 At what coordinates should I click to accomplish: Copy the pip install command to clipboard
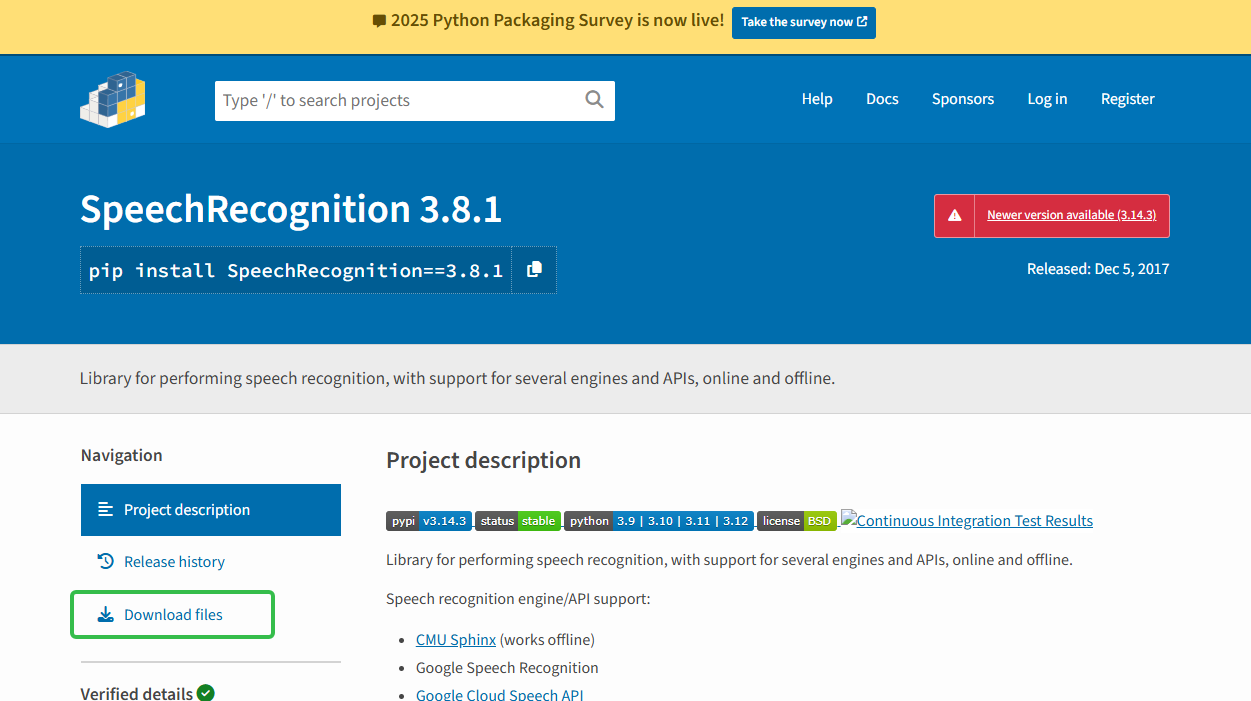click(533, 269)
